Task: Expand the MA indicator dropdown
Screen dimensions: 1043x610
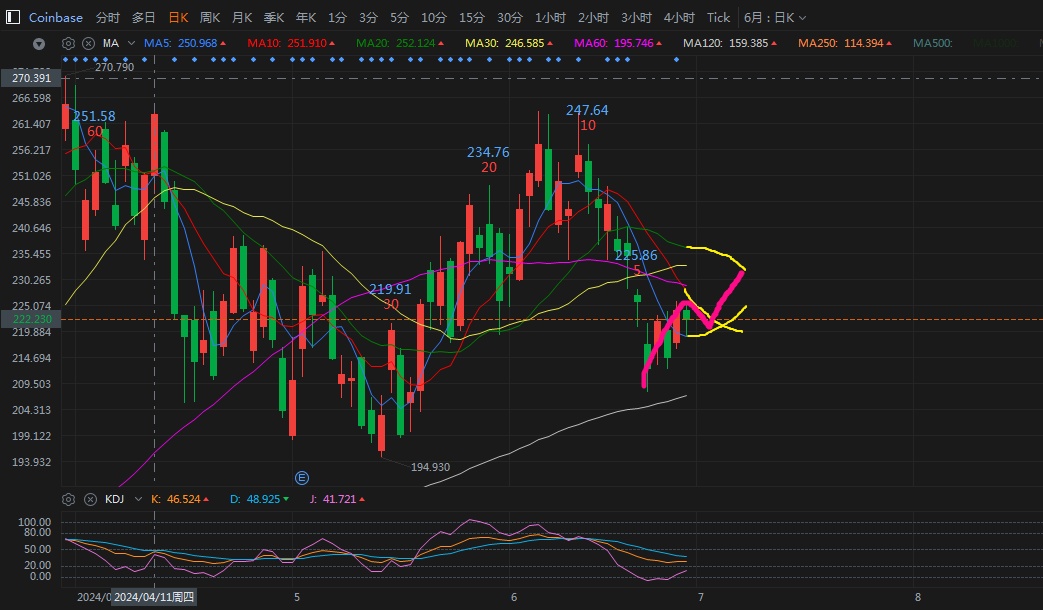Action: click(x=130, y=43)
